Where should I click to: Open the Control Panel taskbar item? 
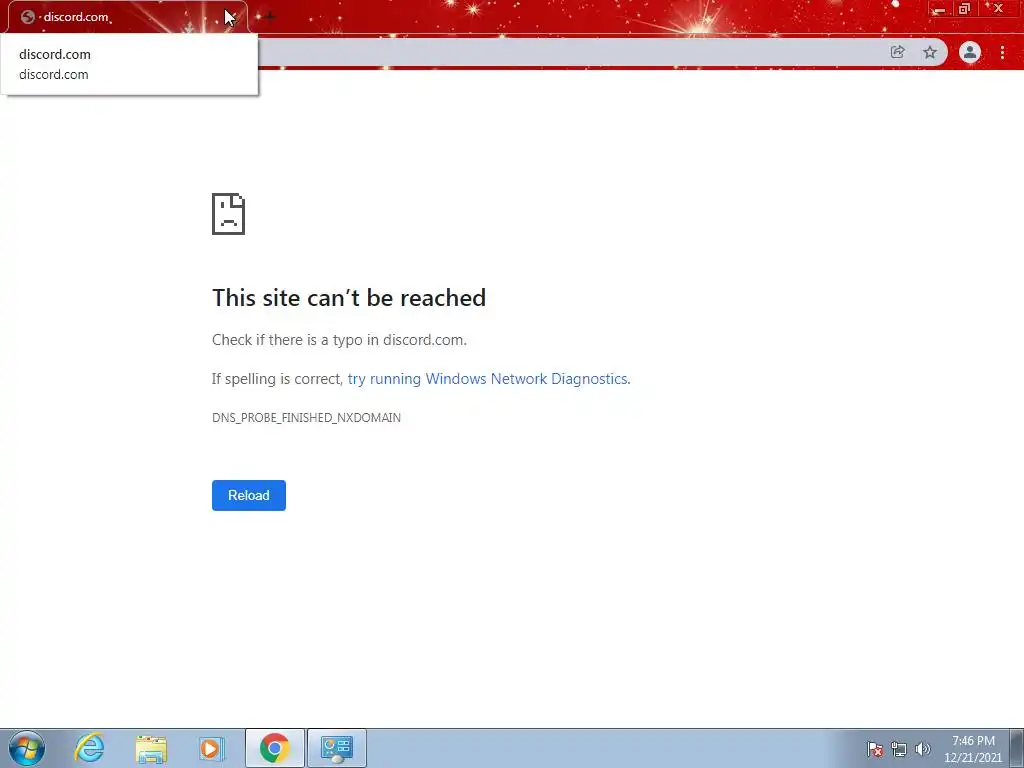pyautogui.click(x=336, y=748)
